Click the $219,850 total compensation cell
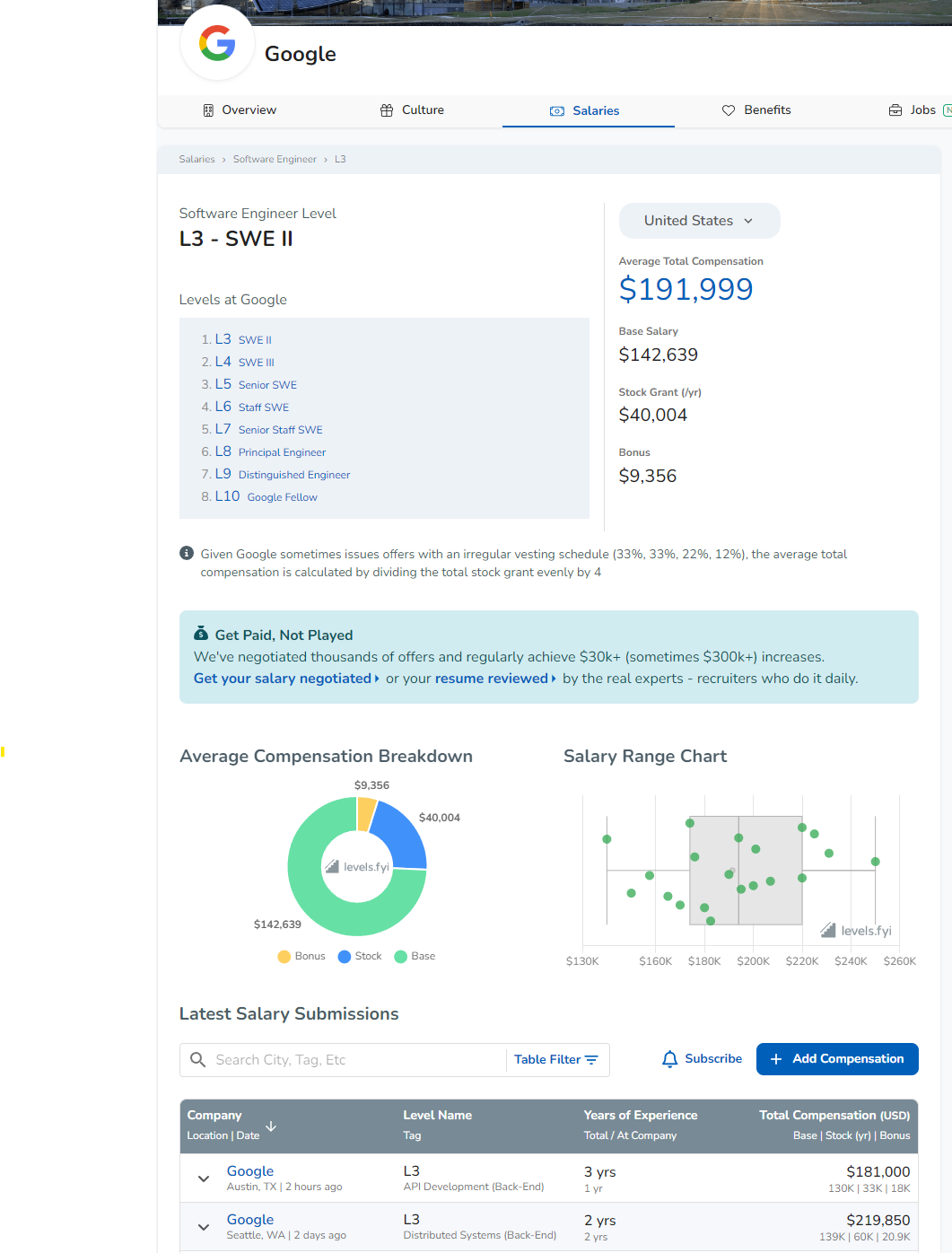This screenshot has width=952, height=1253. [878, 1220]
